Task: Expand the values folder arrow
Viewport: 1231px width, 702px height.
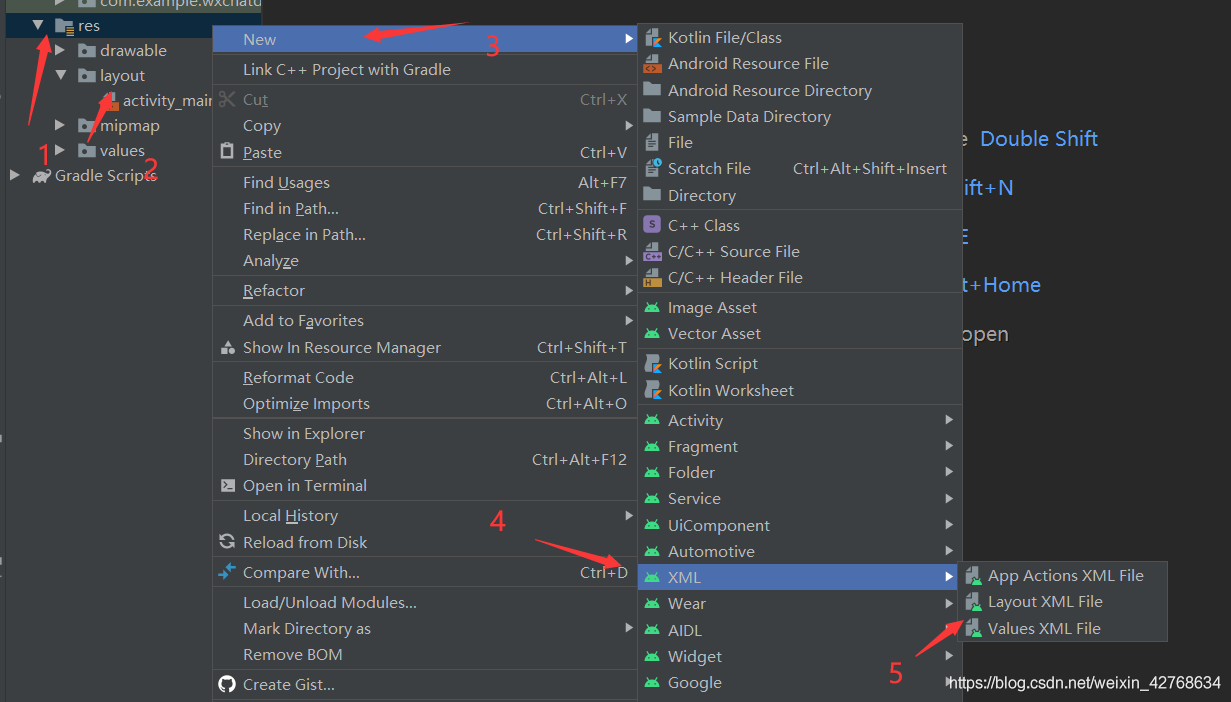Action: 60,151
